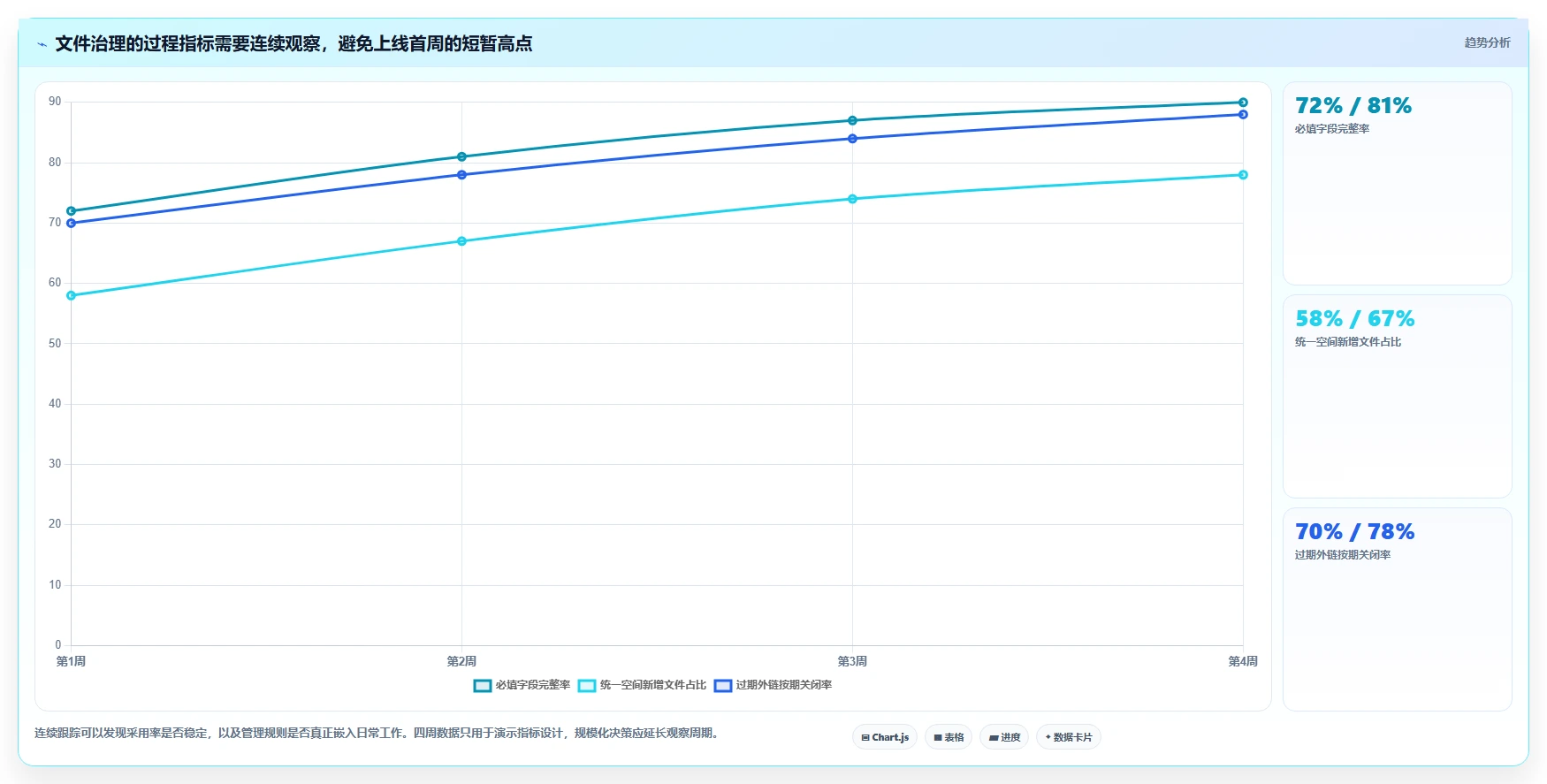Click the footer note starting 连续跟踪
Screen dimensions: 1547x784
click(378, 733)
